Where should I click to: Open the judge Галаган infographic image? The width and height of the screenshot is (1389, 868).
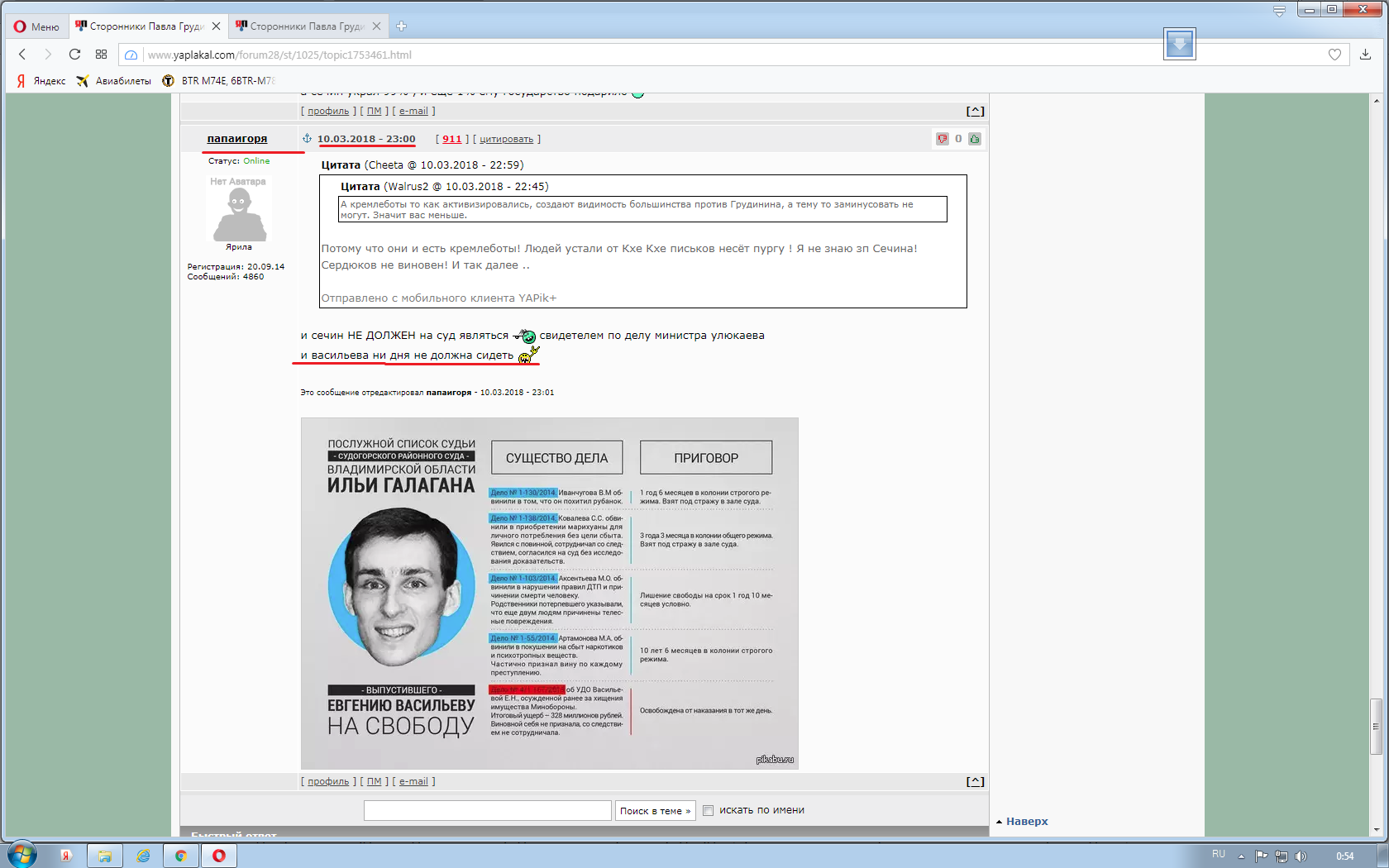(x=550, y=594)
